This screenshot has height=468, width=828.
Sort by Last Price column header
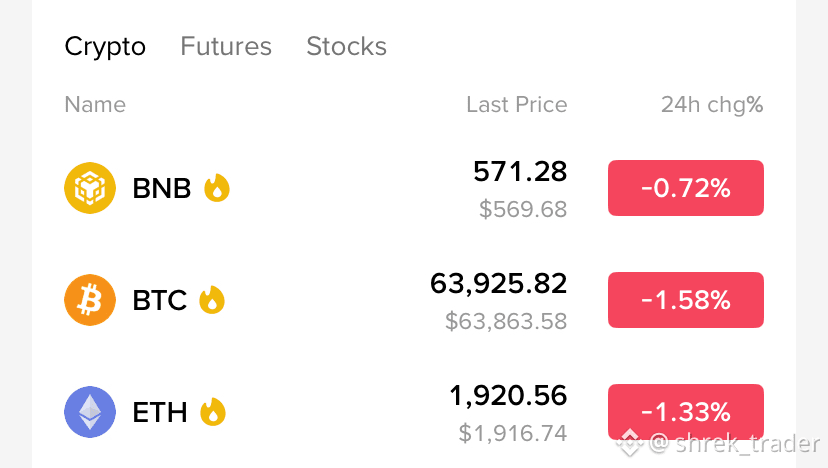coord(516,105)
